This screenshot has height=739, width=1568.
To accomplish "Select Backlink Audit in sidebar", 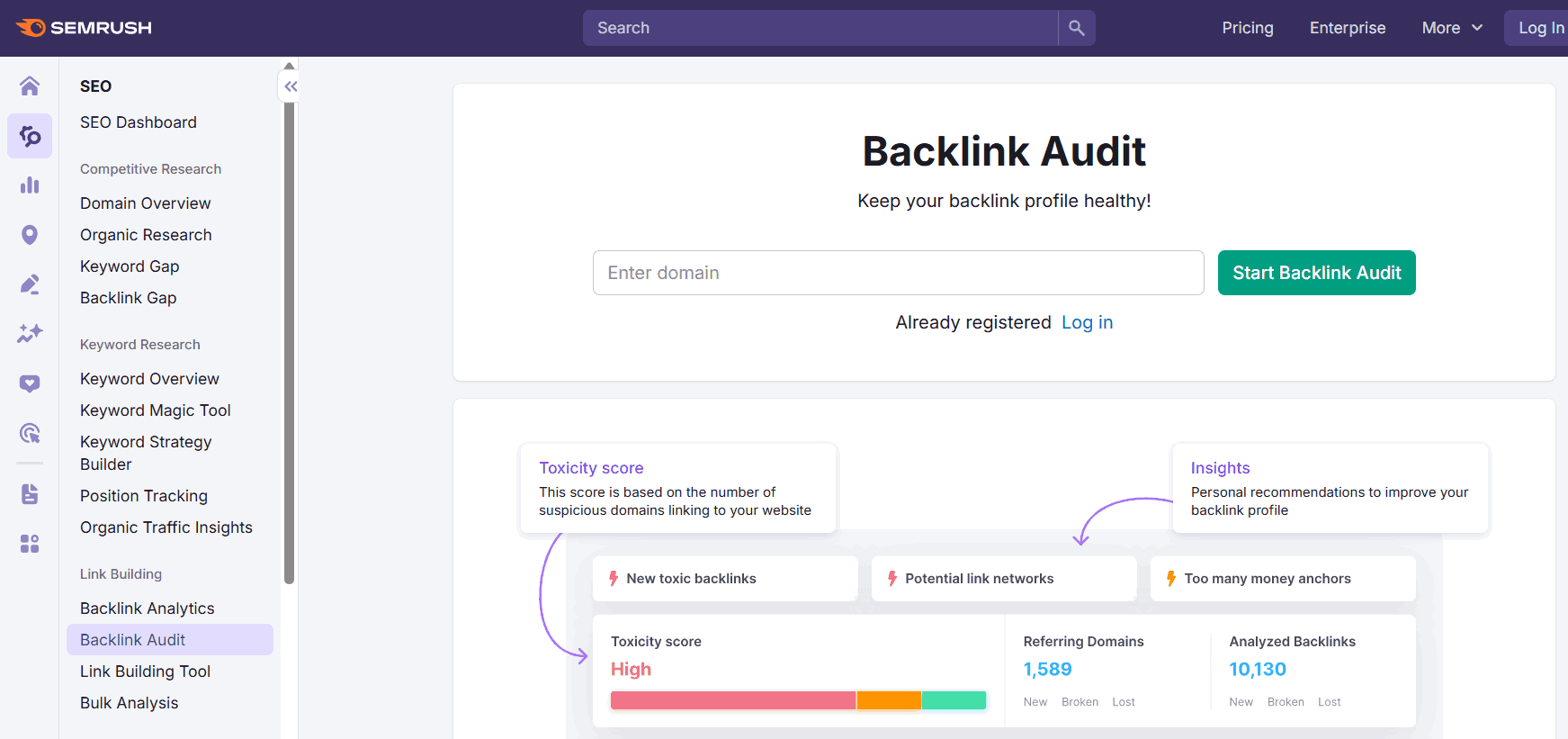I will [170, 640].
